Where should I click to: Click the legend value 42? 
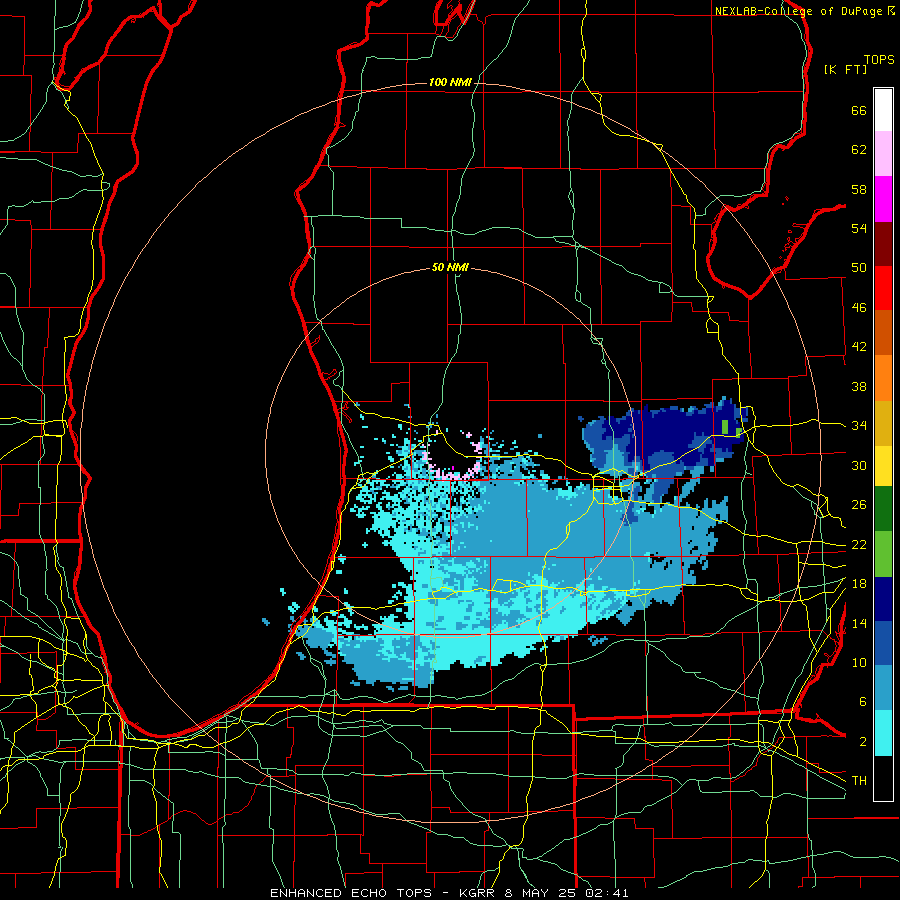[x=859, y=347]
